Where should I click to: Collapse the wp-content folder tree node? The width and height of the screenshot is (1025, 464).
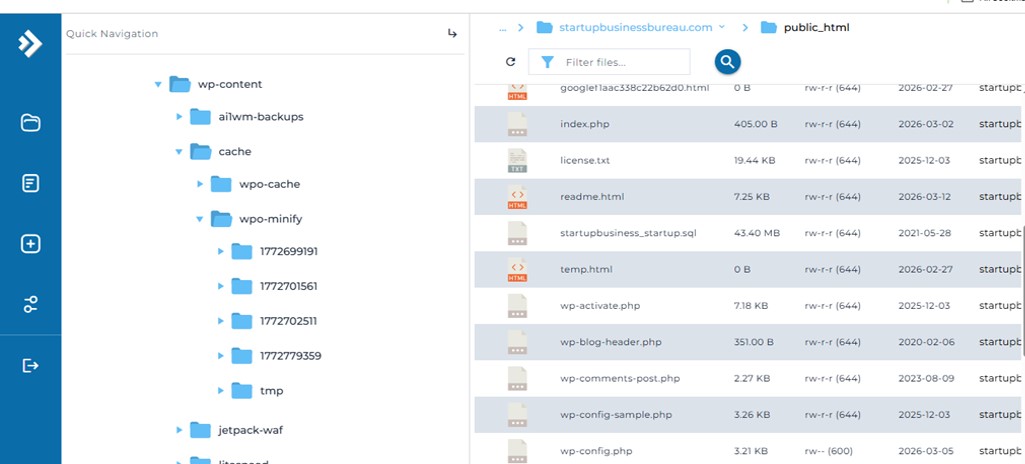pyautogui.click(x=158, y=85)
